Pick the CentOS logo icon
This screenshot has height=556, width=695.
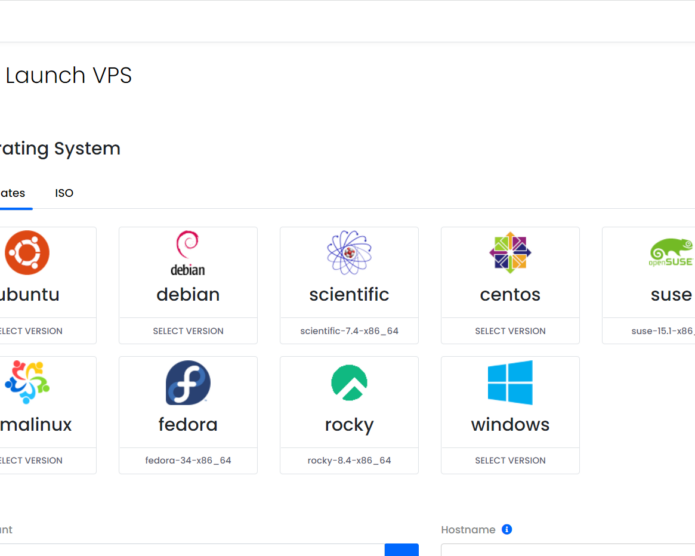510,253
